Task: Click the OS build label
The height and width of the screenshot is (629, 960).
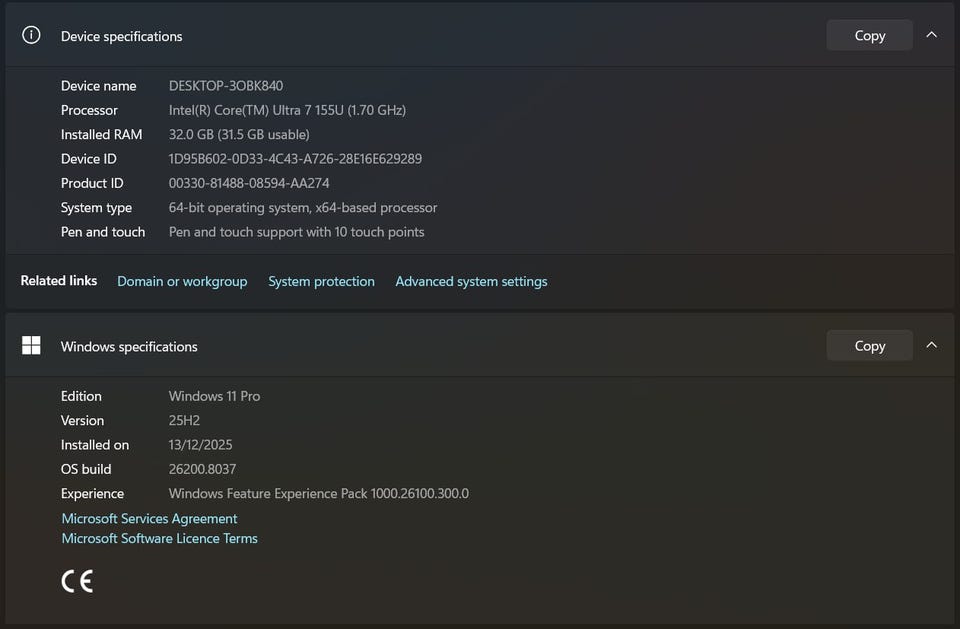Action: (86, 469)
